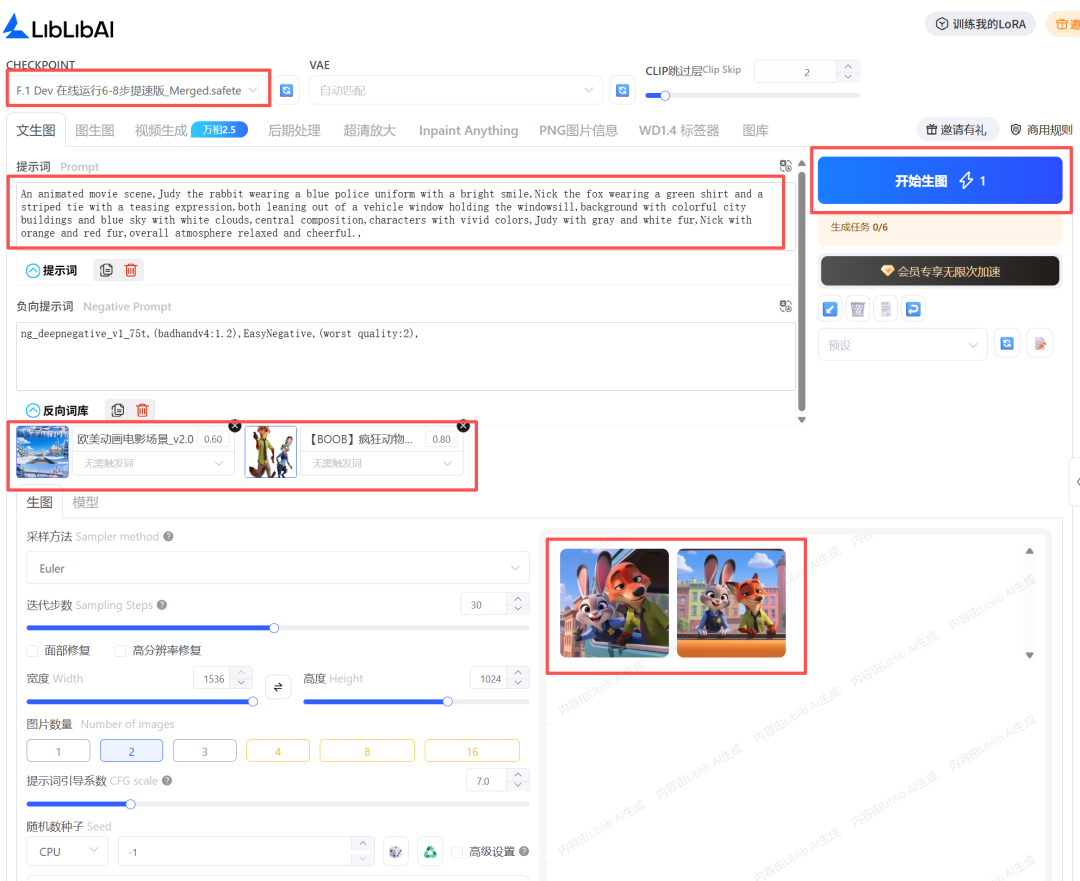
Task: Refresh the VAE list
Action: click(x=622, y=90)
